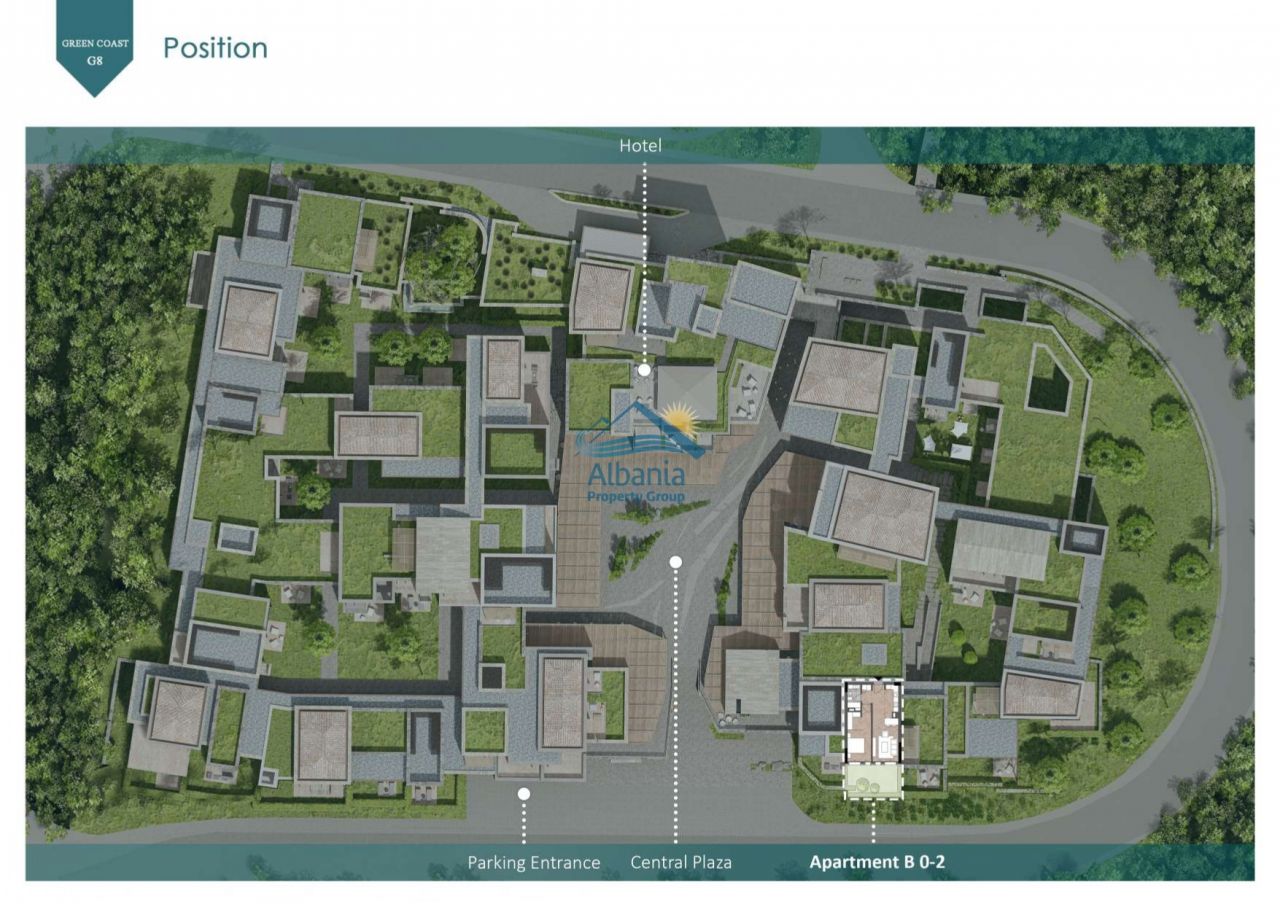
Task: Select the dense forest on the left
Action: point(90,450)
